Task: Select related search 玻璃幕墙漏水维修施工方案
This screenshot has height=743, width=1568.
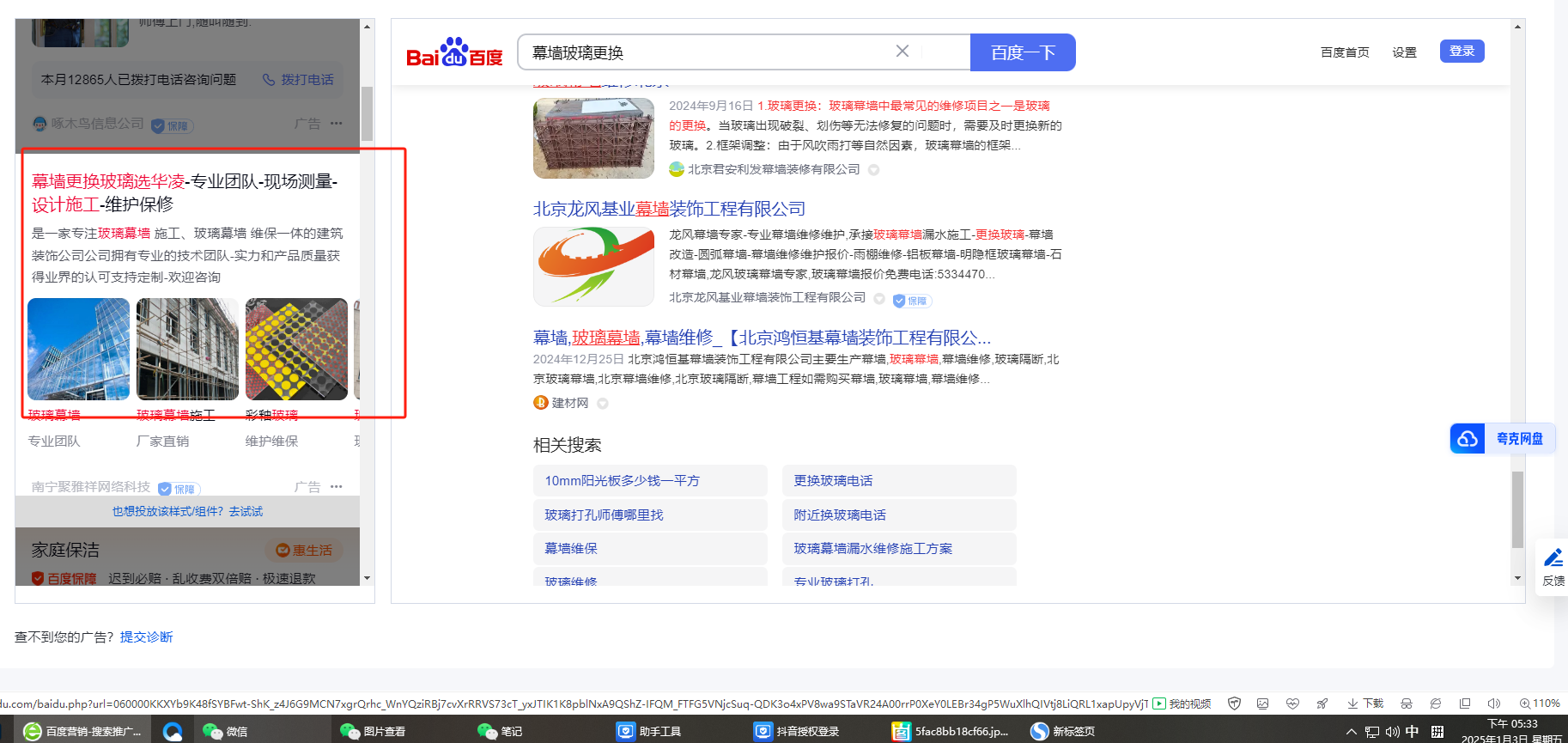Action: (899, 549)
